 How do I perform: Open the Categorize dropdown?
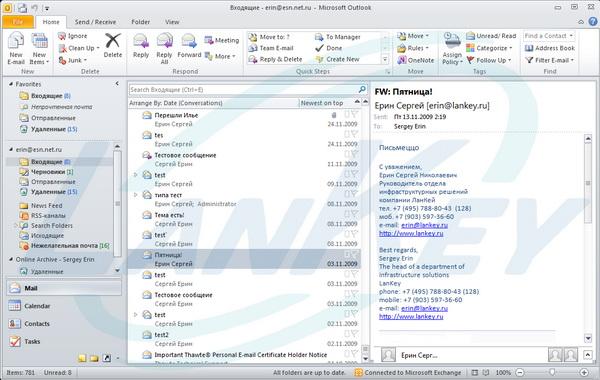click(489, 48)
